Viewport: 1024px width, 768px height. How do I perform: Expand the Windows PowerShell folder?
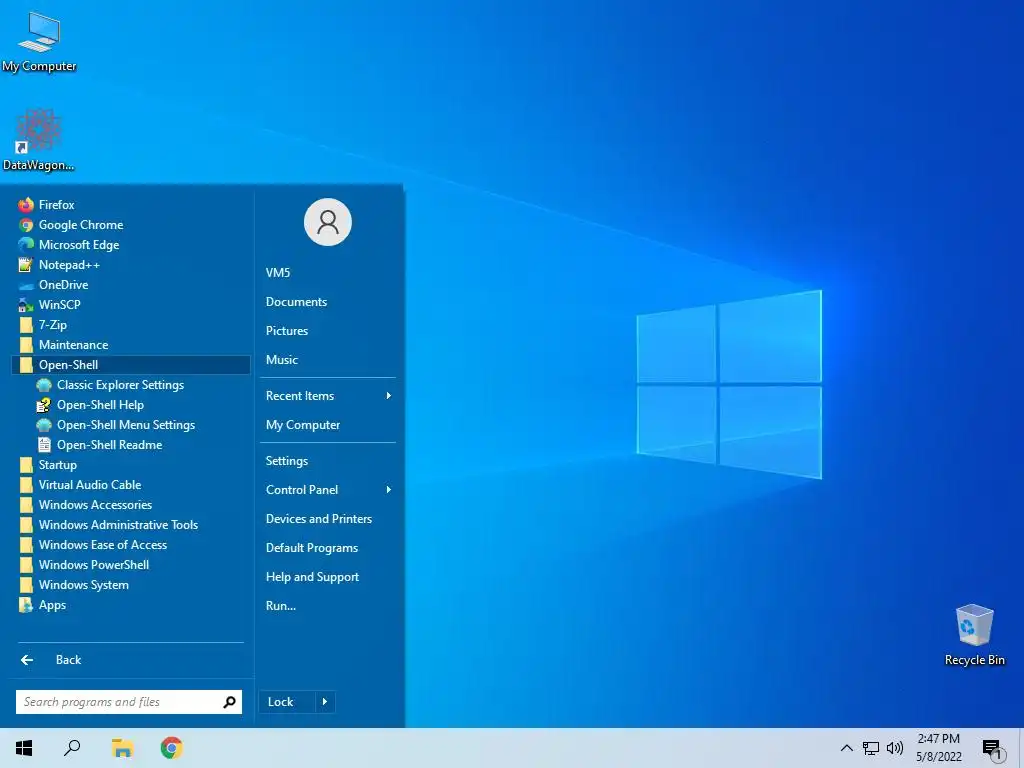tap(131, 565)
